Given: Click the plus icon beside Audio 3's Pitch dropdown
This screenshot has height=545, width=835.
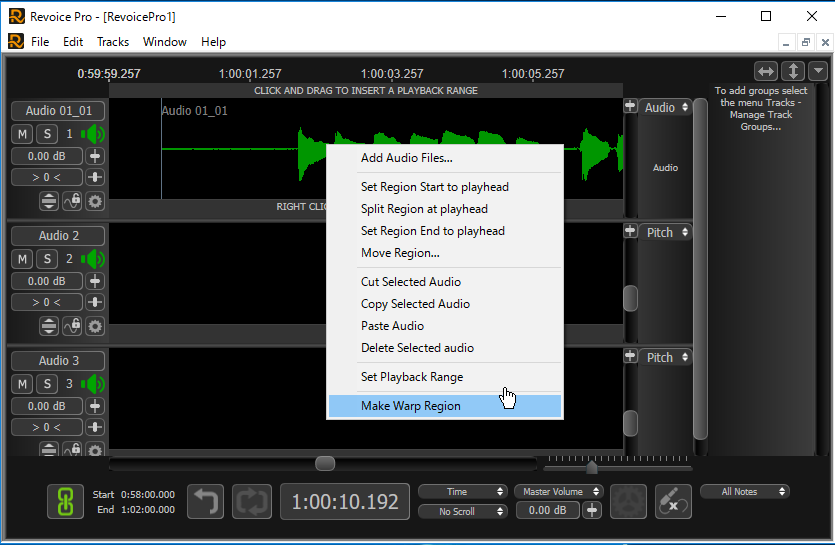Looking at the screenshot, I should tap(630, 355).
